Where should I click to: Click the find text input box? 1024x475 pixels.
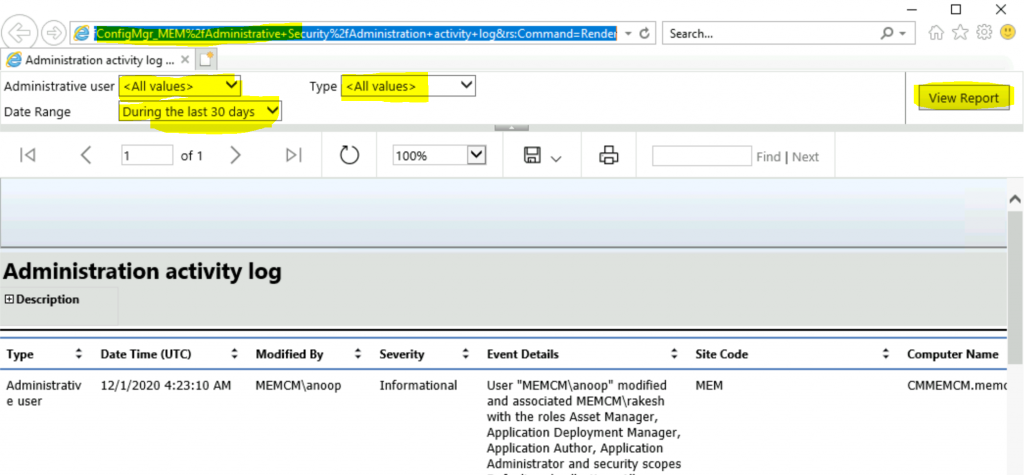pos(702,156)
